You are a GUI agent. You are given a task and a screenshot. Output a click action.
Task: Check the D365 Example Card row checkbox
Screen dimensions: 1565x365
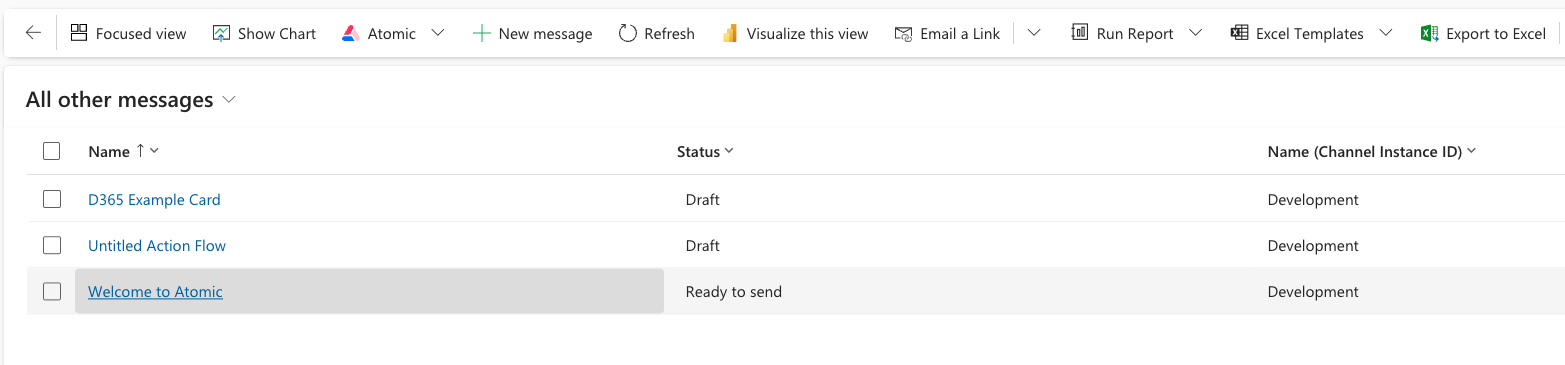(52, 199)
